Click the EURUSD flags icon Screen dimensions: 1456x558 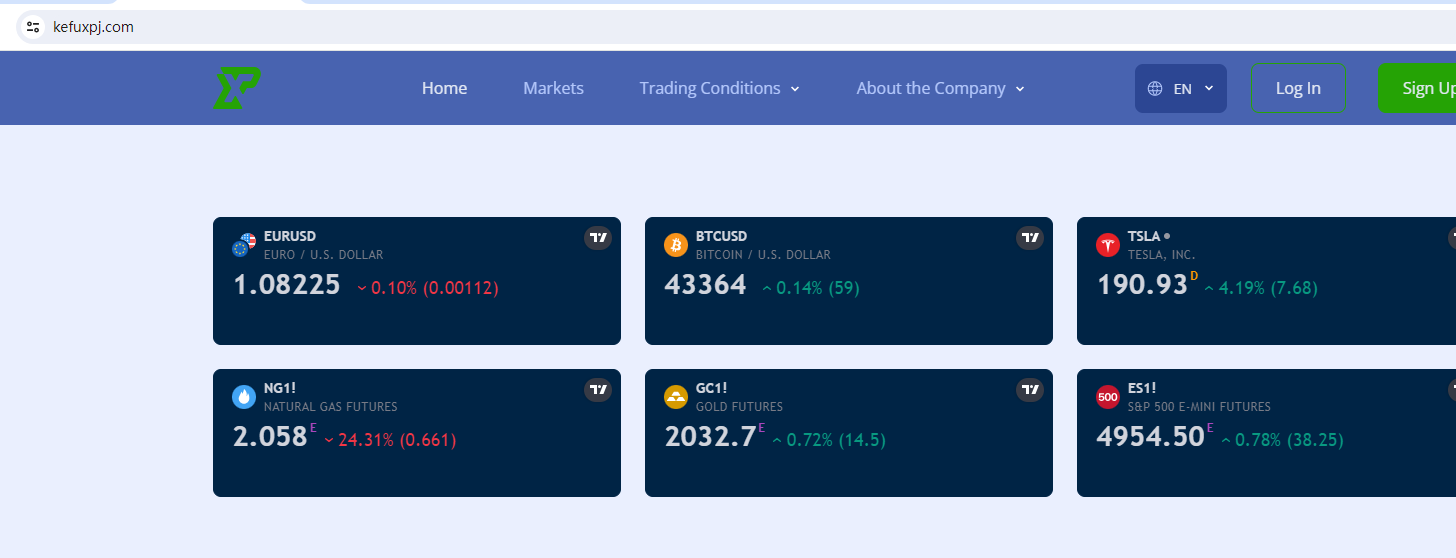[x=244, y=245]
